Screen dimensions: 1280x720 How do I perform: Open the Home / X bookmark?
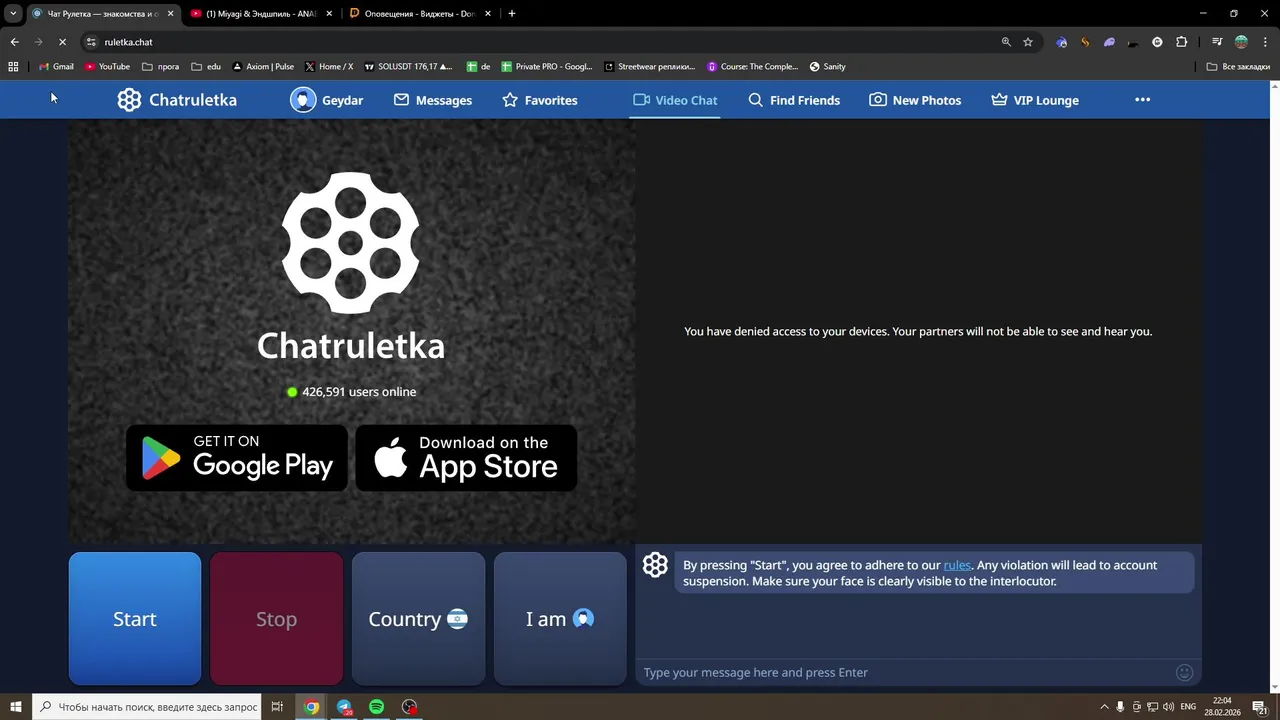[329, 67]
